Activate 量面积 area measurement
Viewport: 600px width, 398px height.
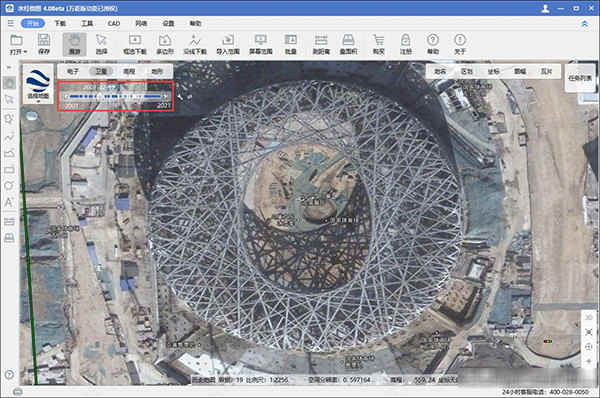pyautogui.click(x=348, y=44)
